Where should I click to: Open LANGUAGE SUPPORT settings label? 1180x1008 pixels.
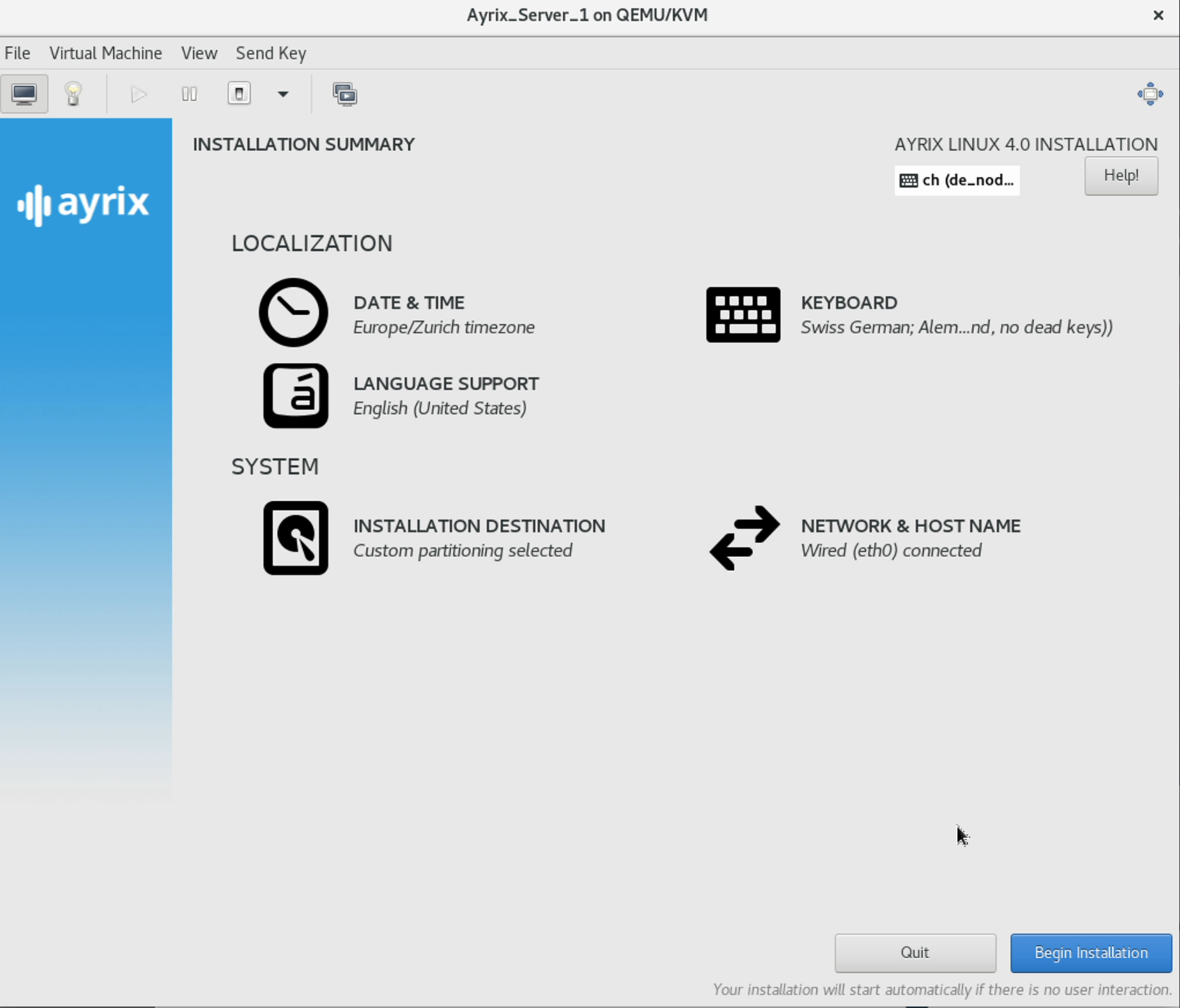point(446,383)
